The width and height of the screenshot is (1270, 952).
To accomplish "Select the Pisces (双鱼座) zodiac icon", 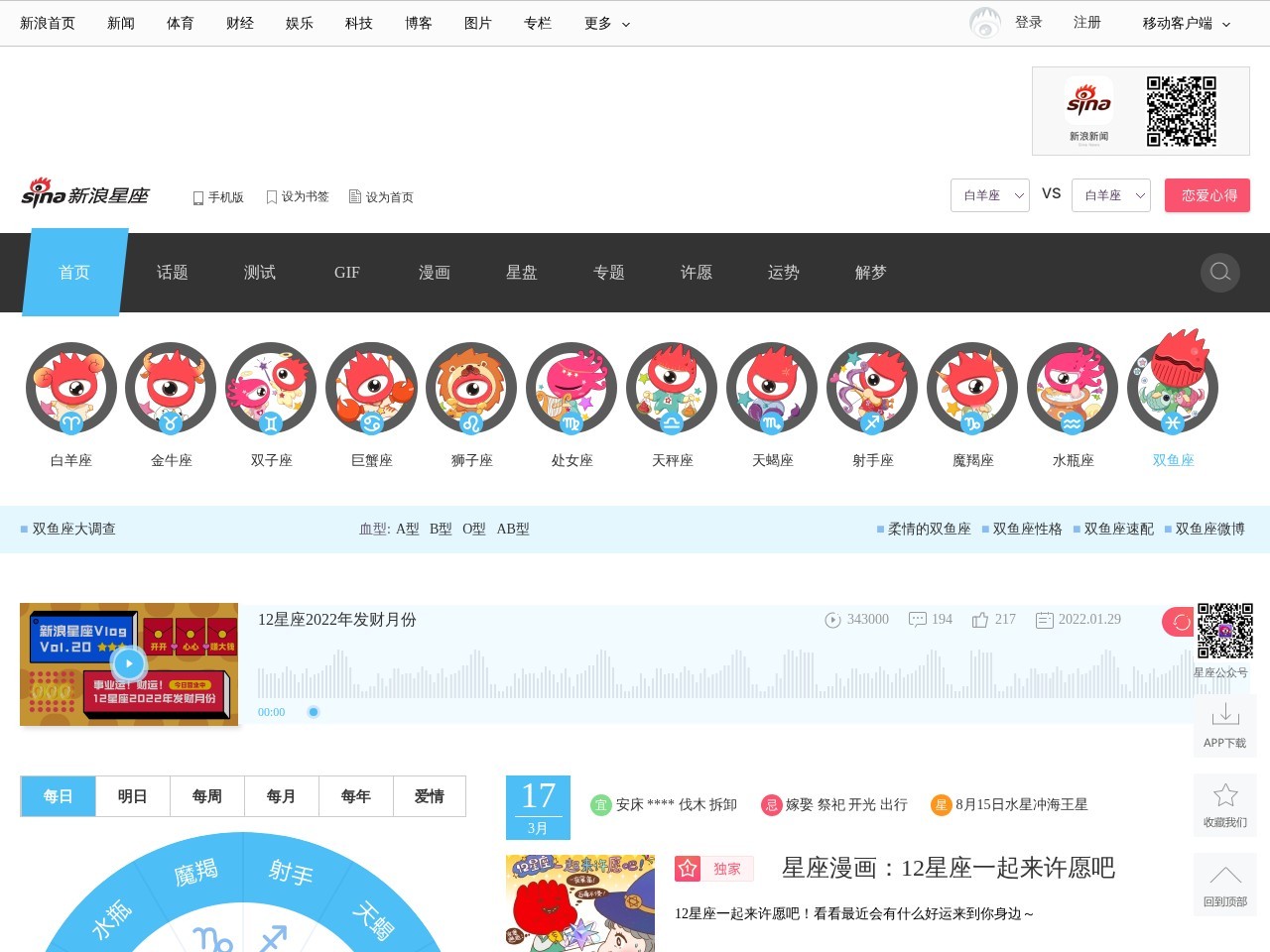I will [x=1173, y=388].
